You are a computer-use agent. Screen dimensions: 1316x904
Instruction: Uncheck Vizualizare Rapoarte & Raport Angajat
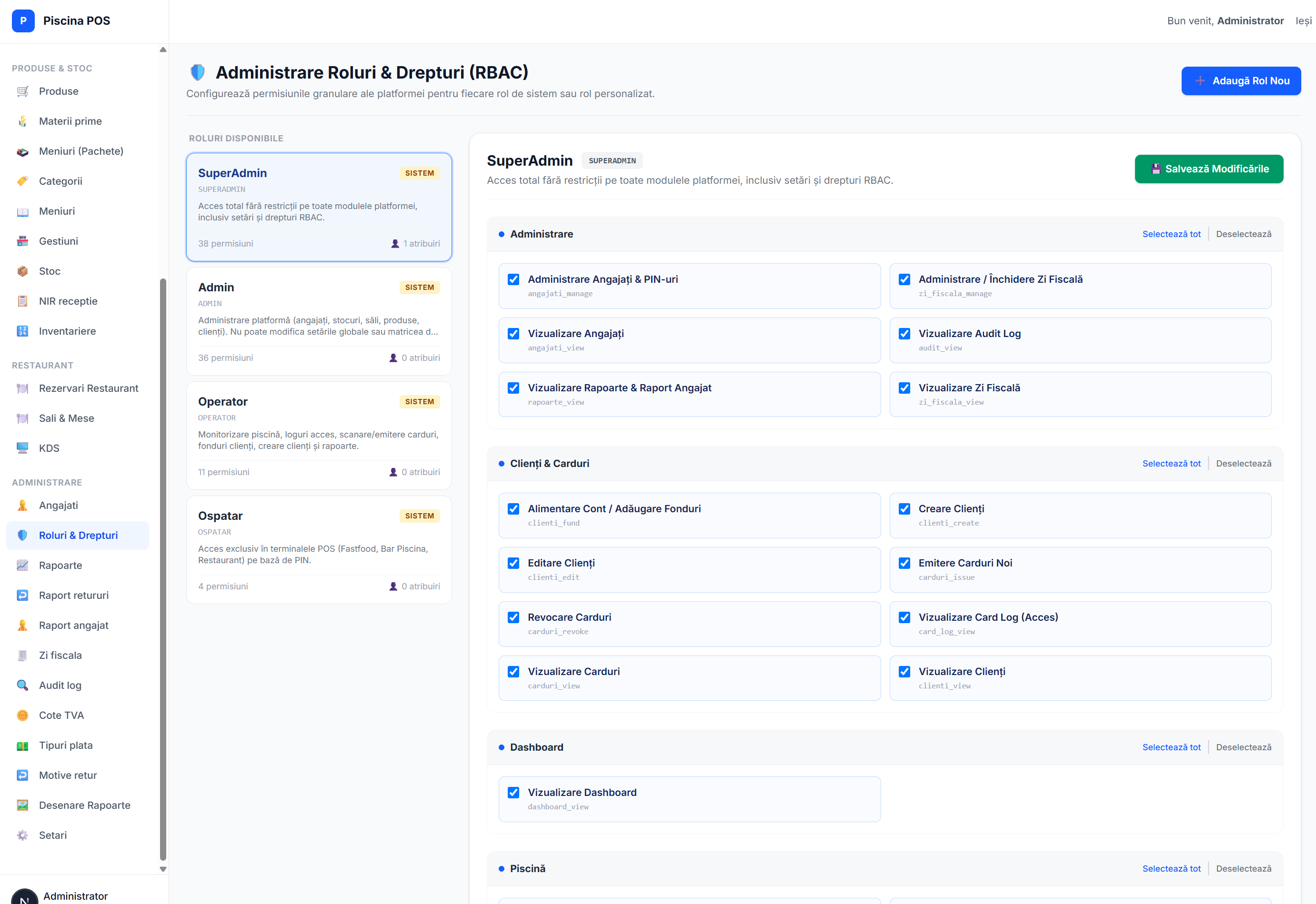pyautogui.click(x=513, y=388)
